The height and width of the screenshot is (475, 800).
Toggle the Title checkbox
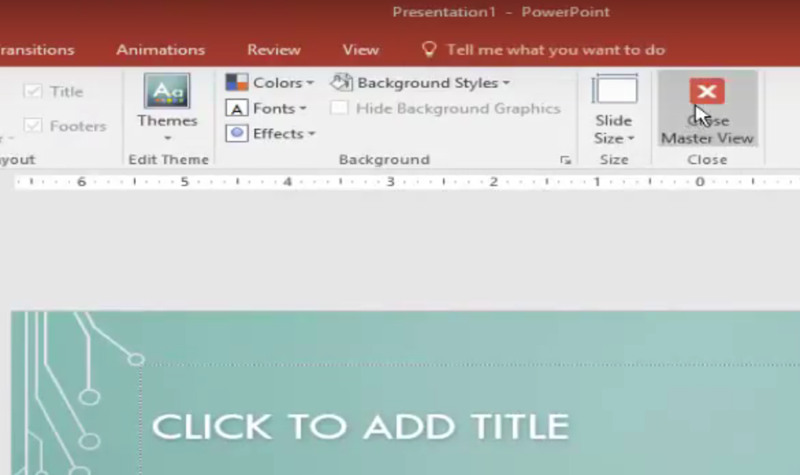(33, 92)
